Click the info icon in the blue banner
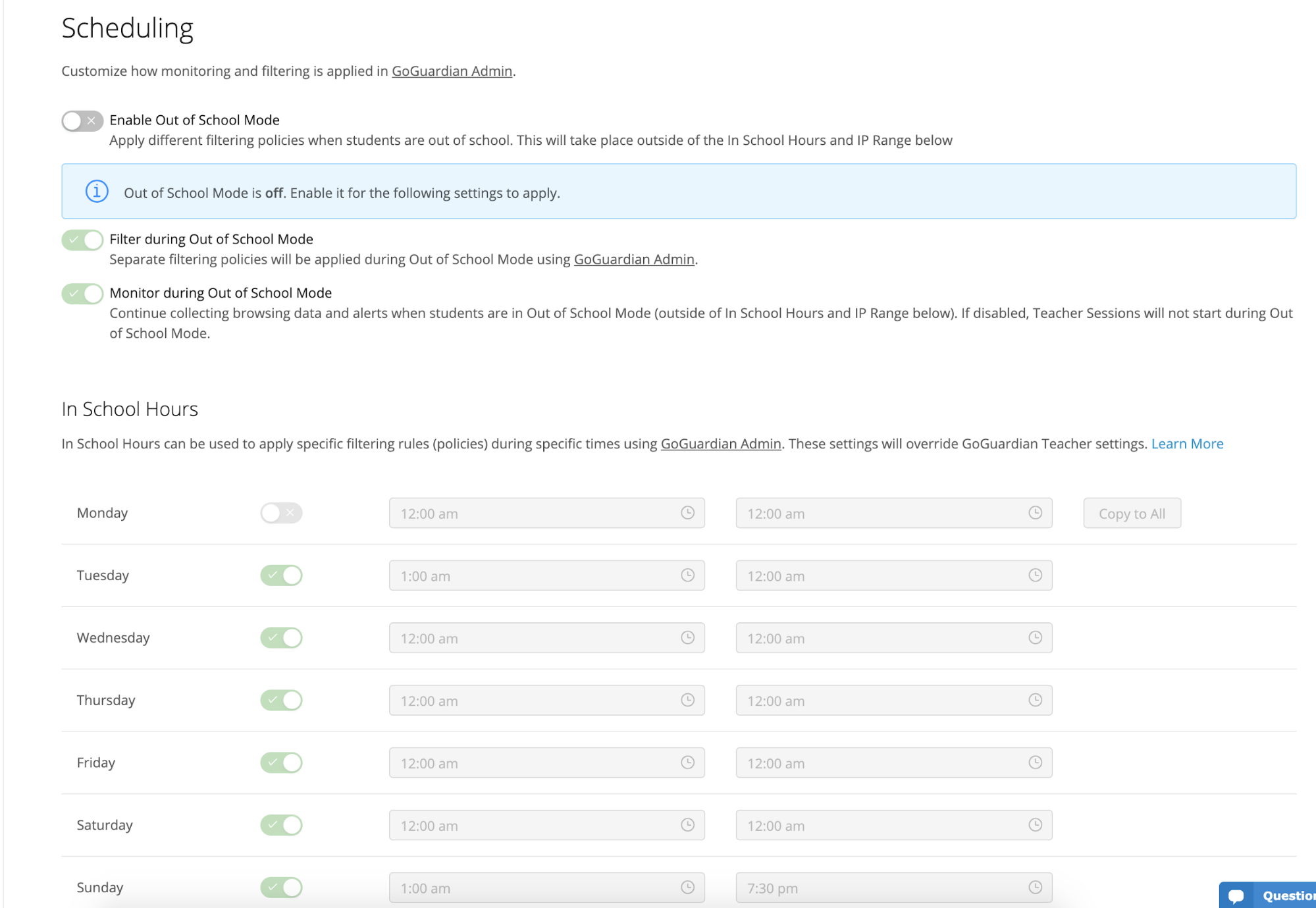This screenshot has height=908, width=1316. click(97, 192)
